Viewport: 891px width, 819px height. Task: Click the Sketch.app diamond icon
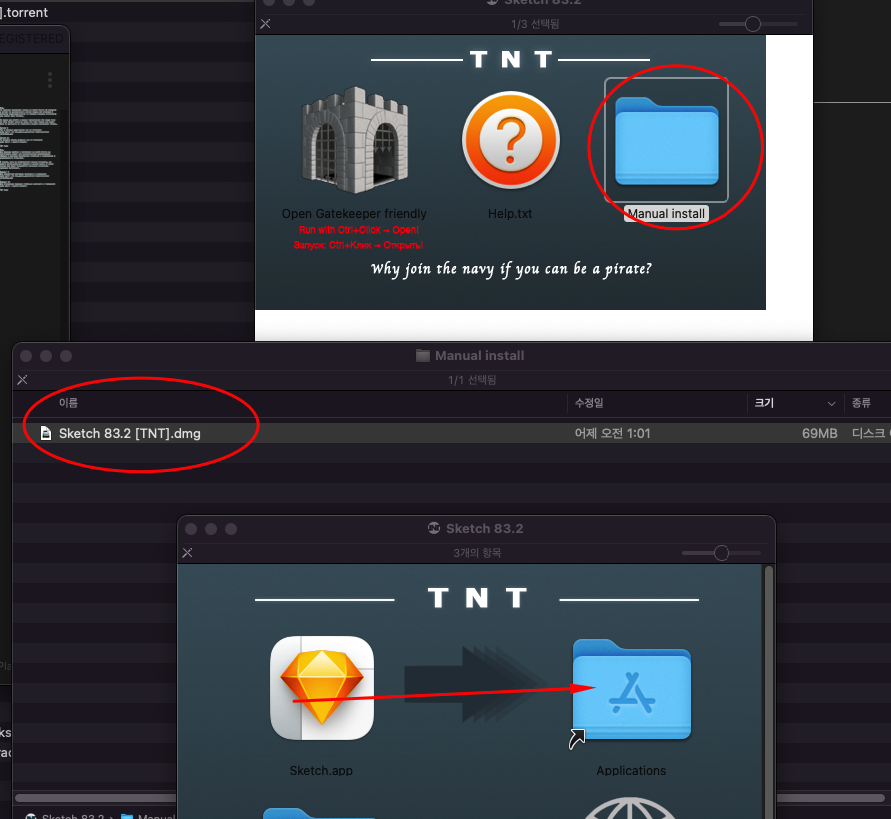[x=322, y=688]
